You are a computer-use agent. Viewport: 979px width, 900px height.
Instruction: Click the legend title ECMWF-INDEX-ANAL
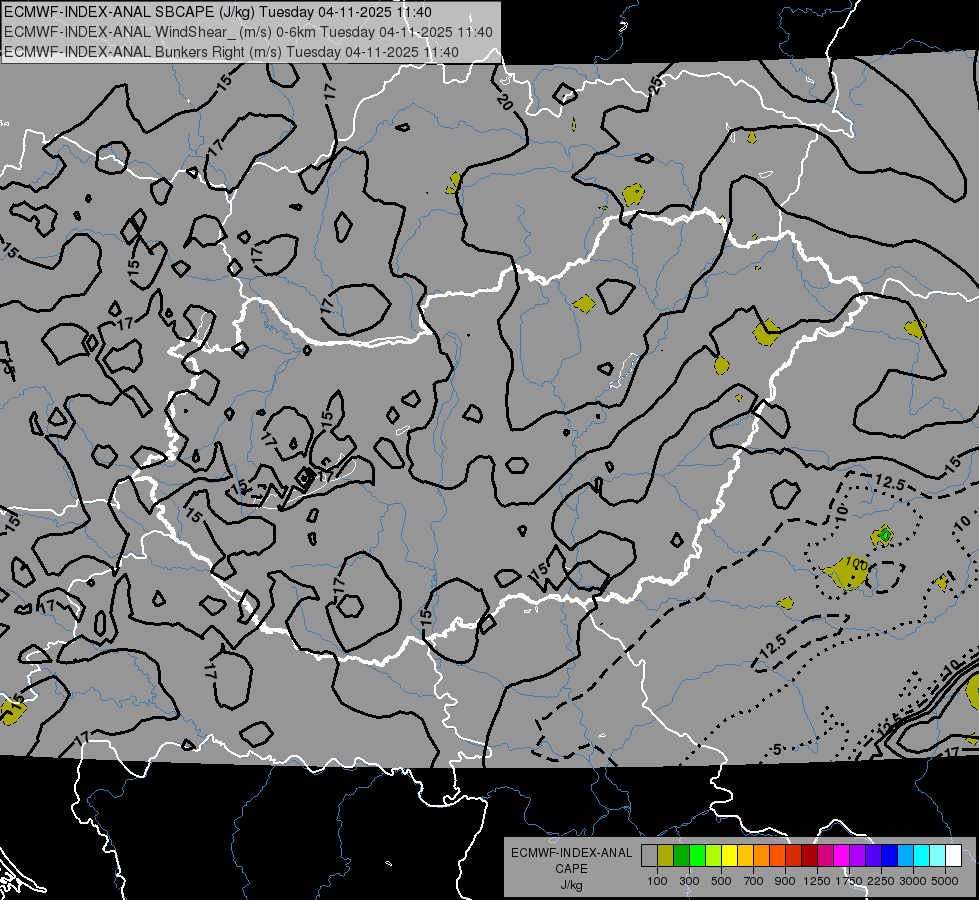571,853
